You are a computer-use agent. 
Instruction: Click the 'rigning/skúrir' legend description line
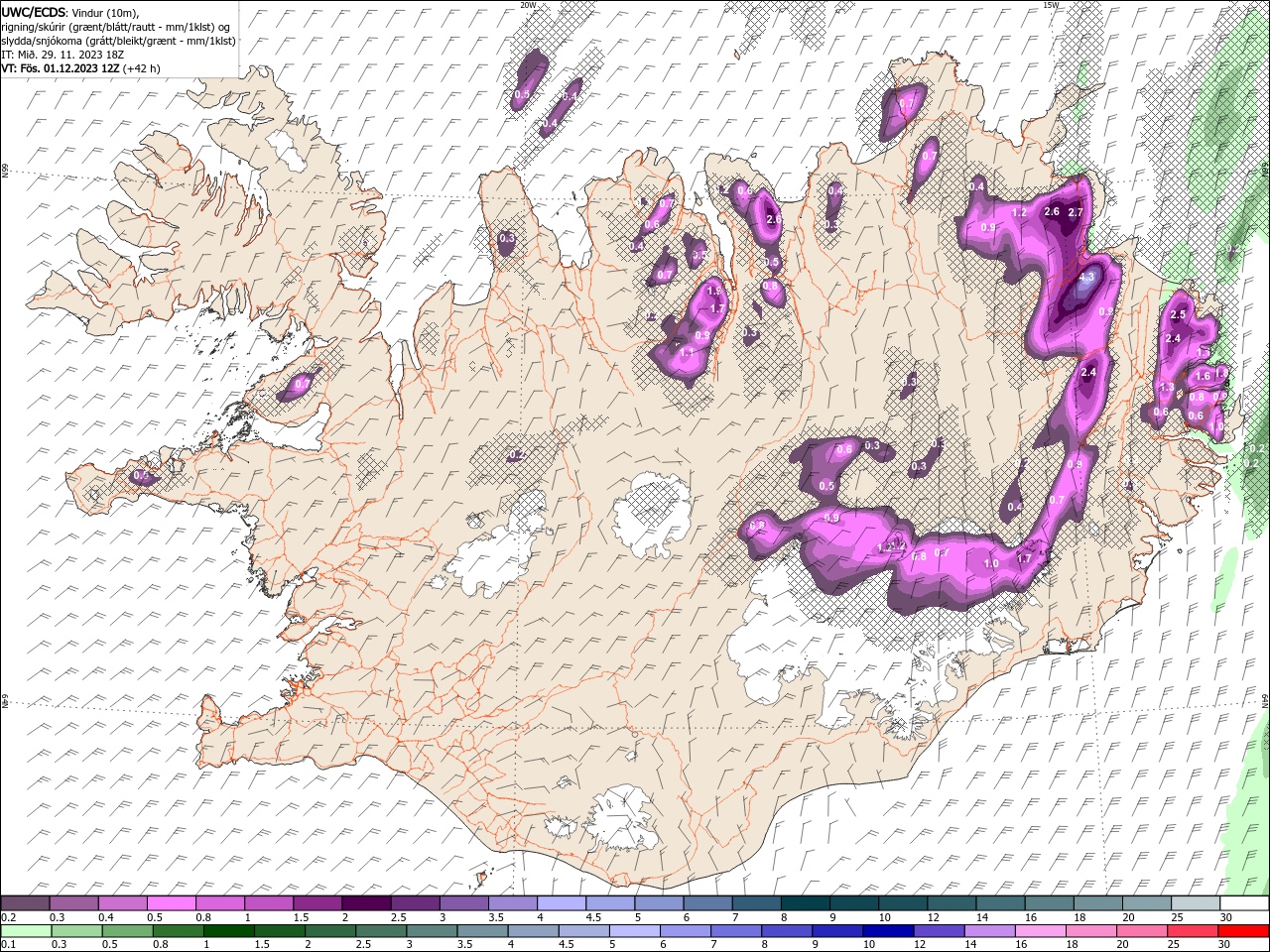[117, 27]
